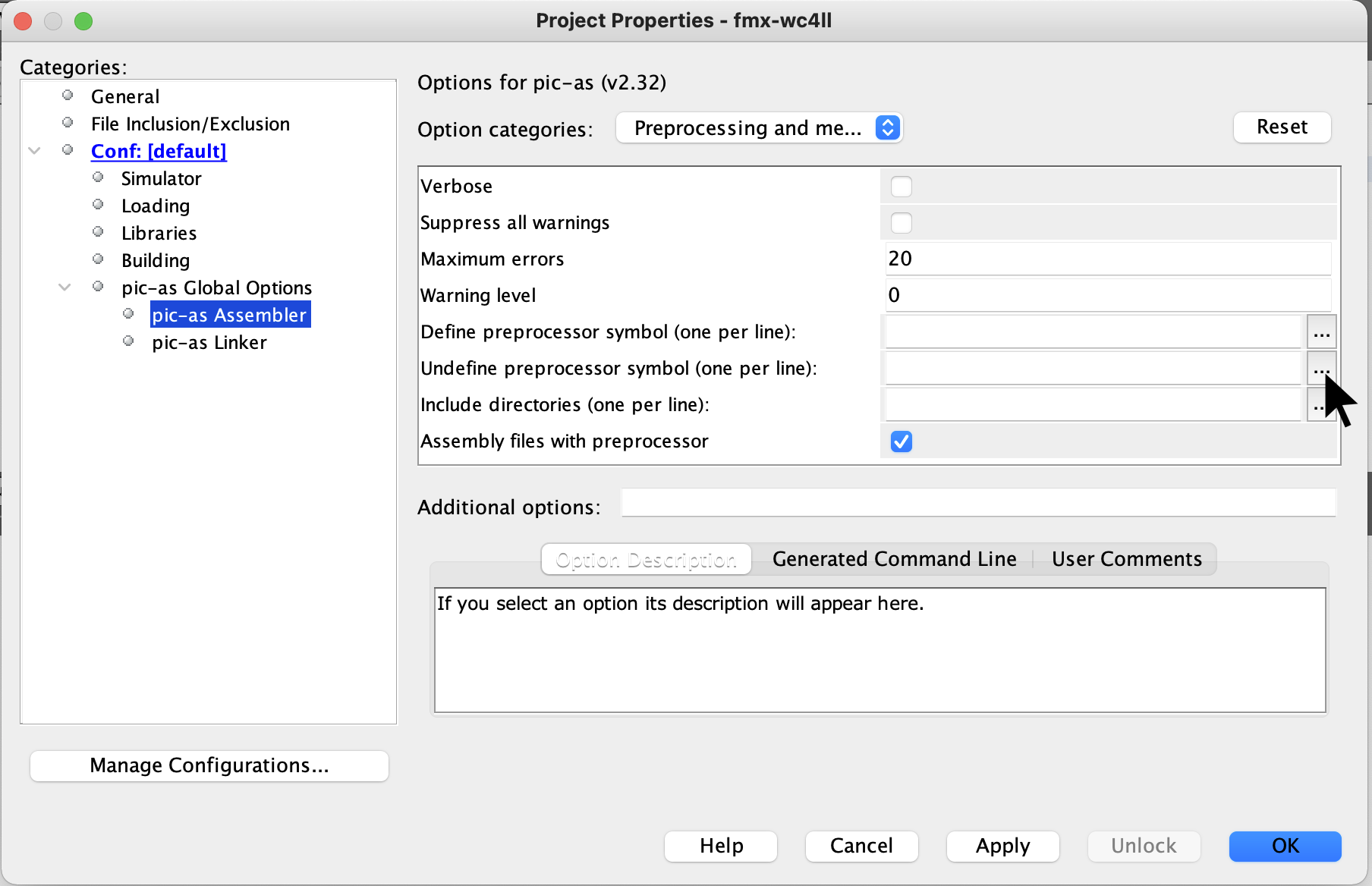Collapse pic-as Global Options node
Screen dimensions: 1372x886
(65, 287)
